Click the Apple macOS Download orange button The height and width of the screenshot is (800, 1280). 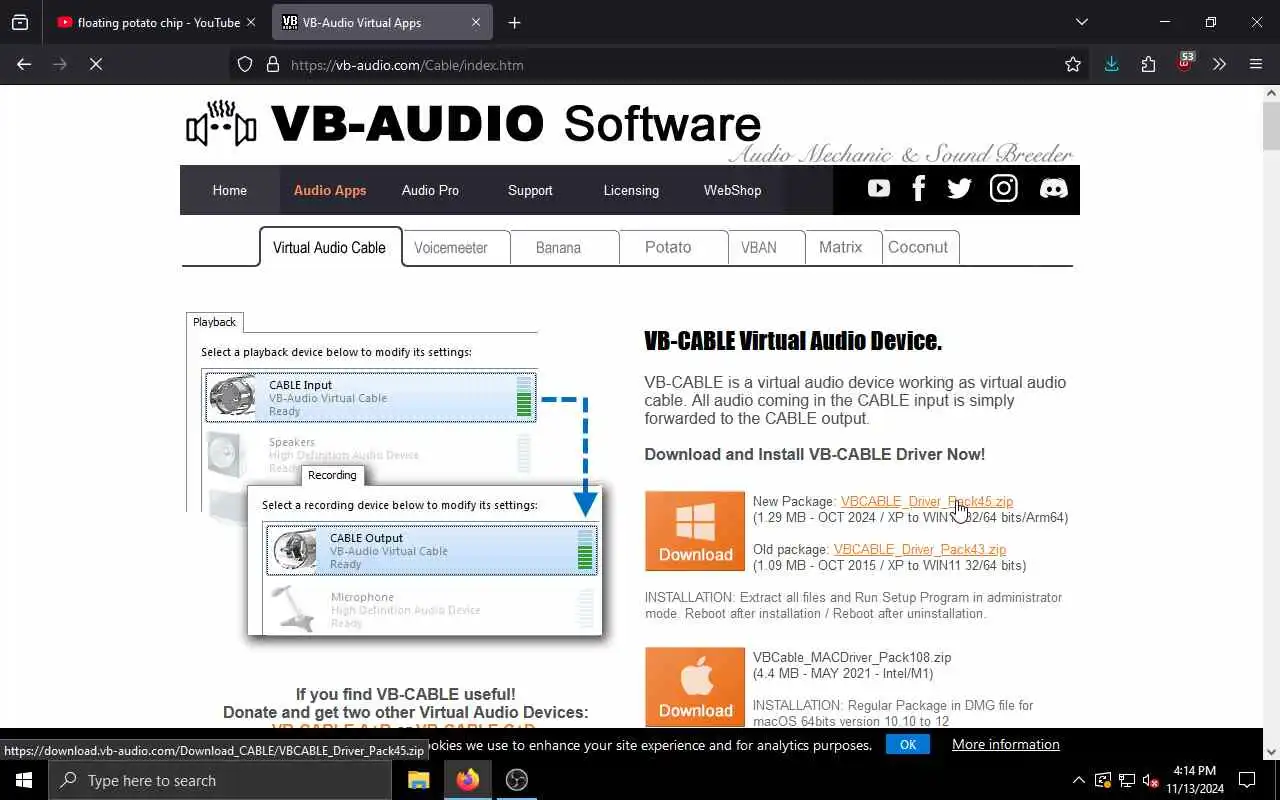tap(695, 687)
